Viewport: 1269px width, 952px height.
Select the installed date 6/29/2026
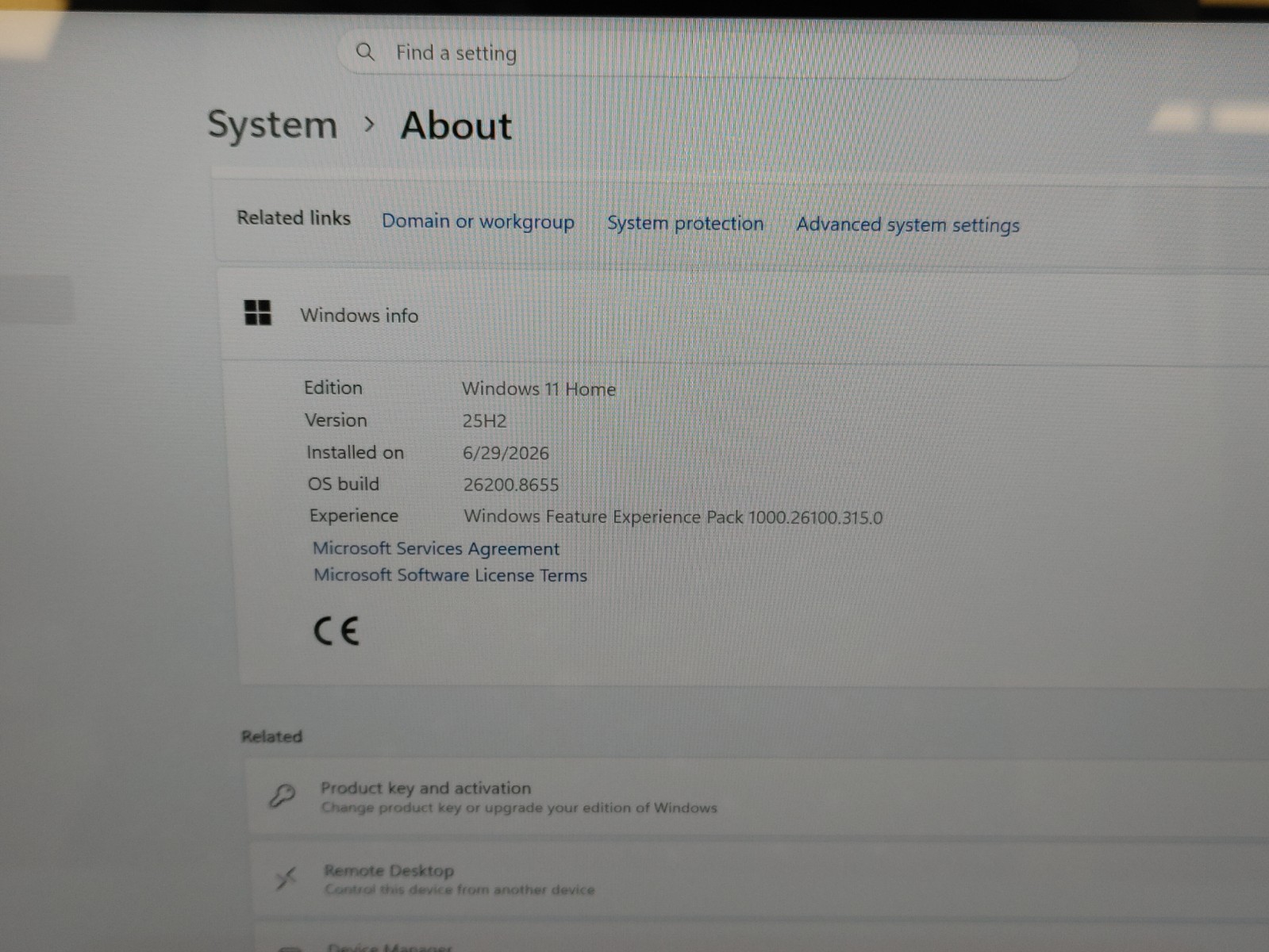[506, 453]
